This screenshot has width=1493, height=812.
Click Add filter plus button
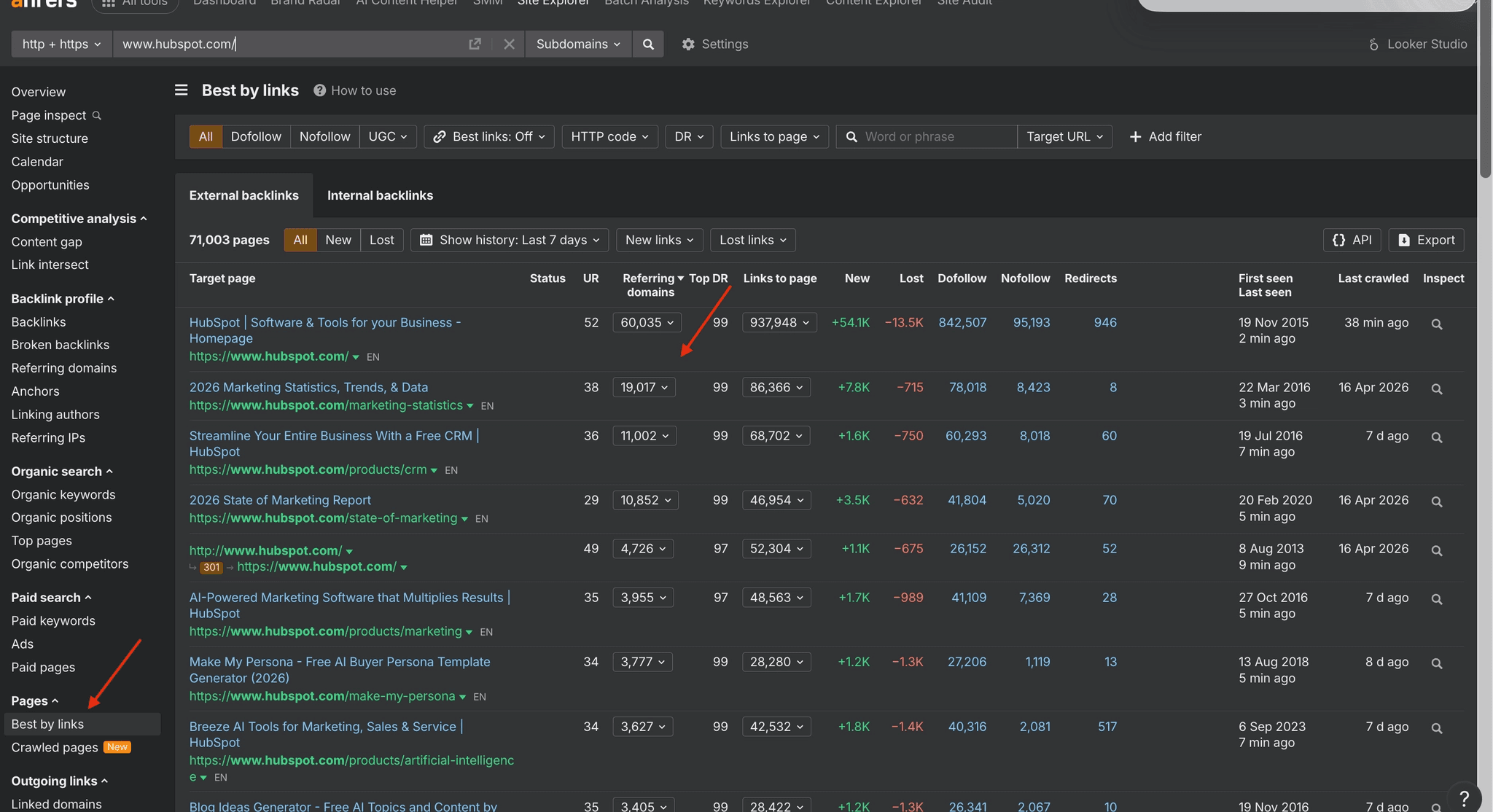[1165, 136]
